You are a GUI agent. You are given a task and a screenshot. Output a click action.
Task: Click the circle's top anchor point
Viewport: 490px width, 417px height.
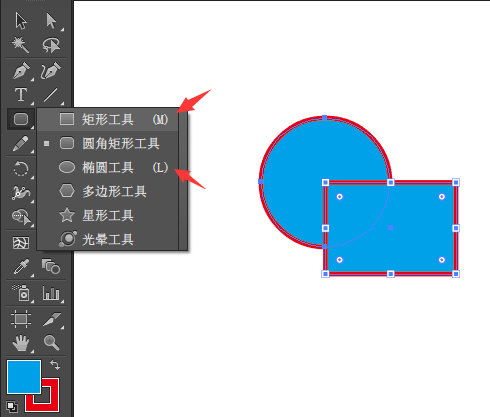325,118
